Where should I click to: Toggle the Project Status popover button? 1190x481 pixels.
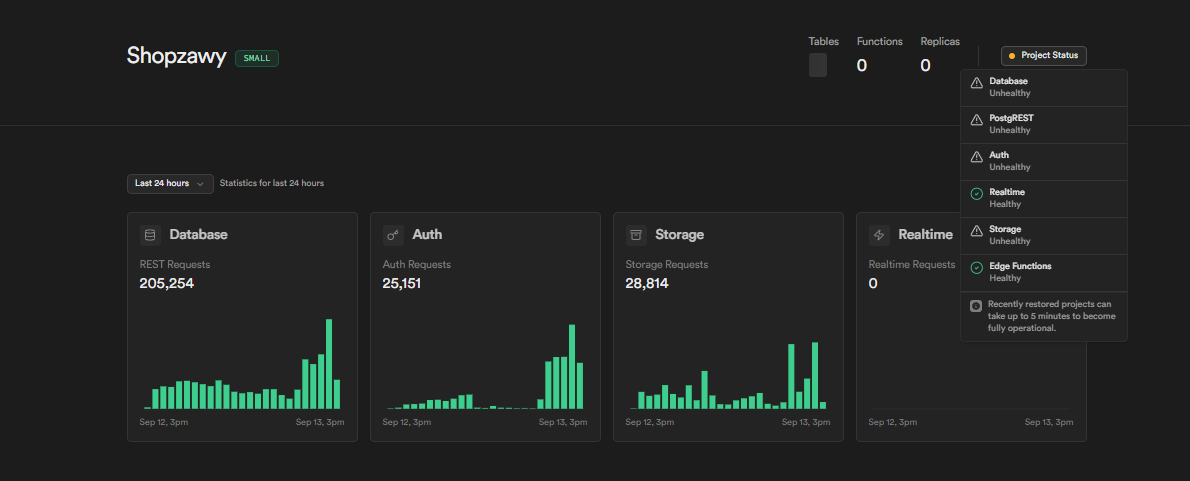point(1043,56)
